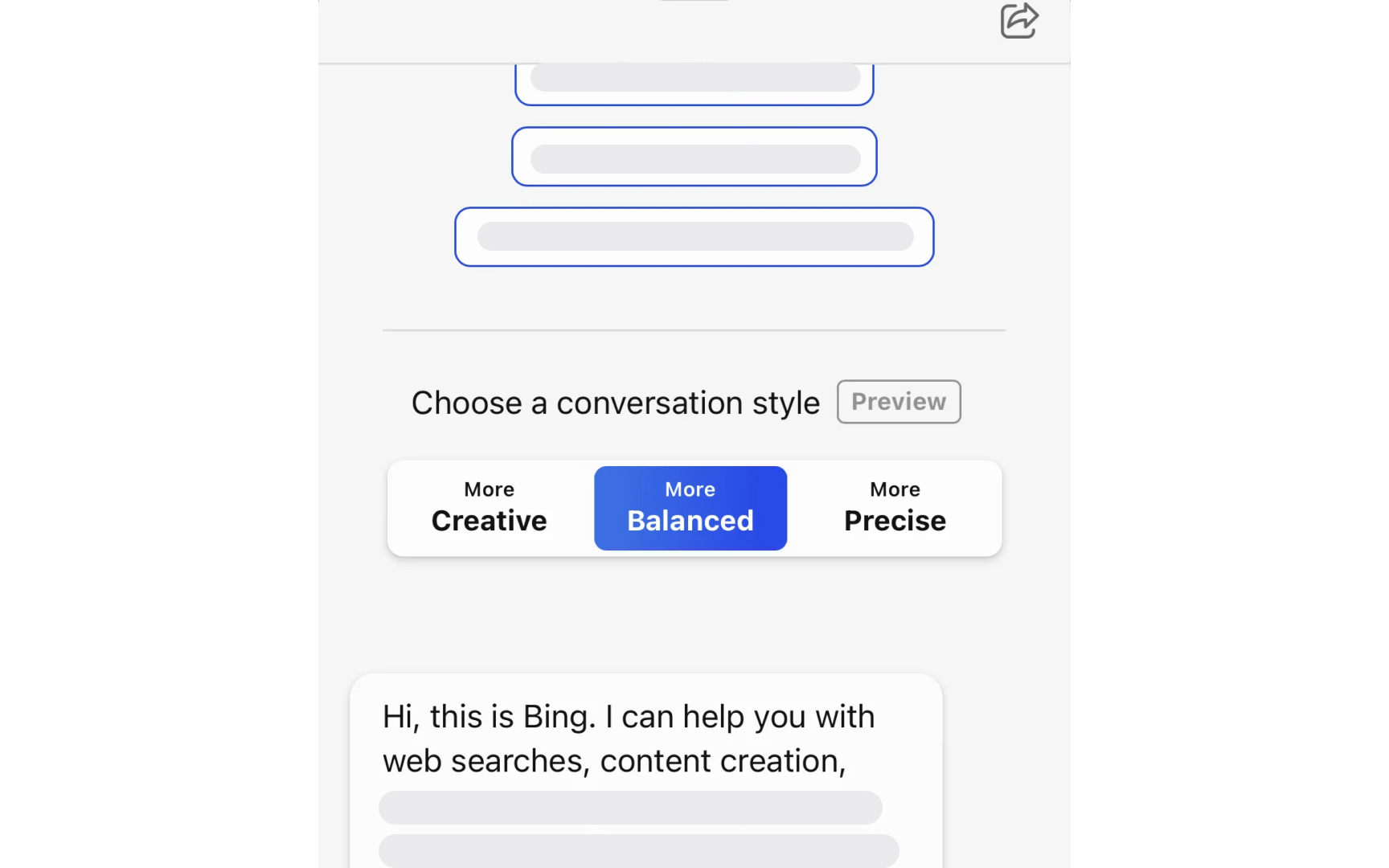
Task: Enable More Precise conversation mode
Action: coord(894,508)
